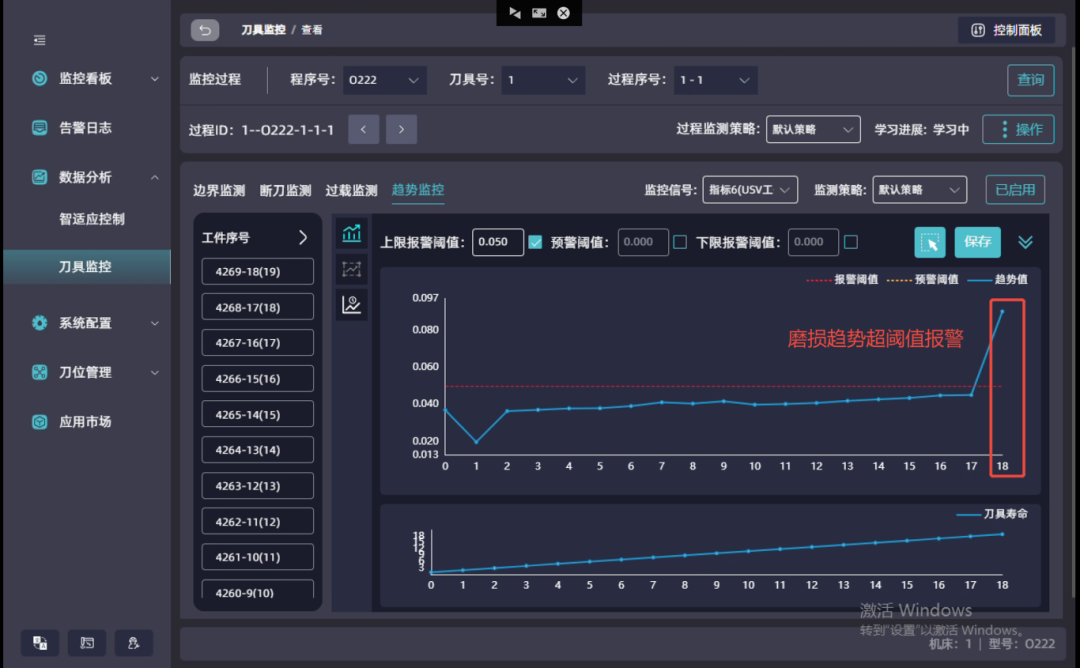Click the 控制面板 panel icon
The height and width of the screenshot is (668, 1080).
tap(978, 30)
